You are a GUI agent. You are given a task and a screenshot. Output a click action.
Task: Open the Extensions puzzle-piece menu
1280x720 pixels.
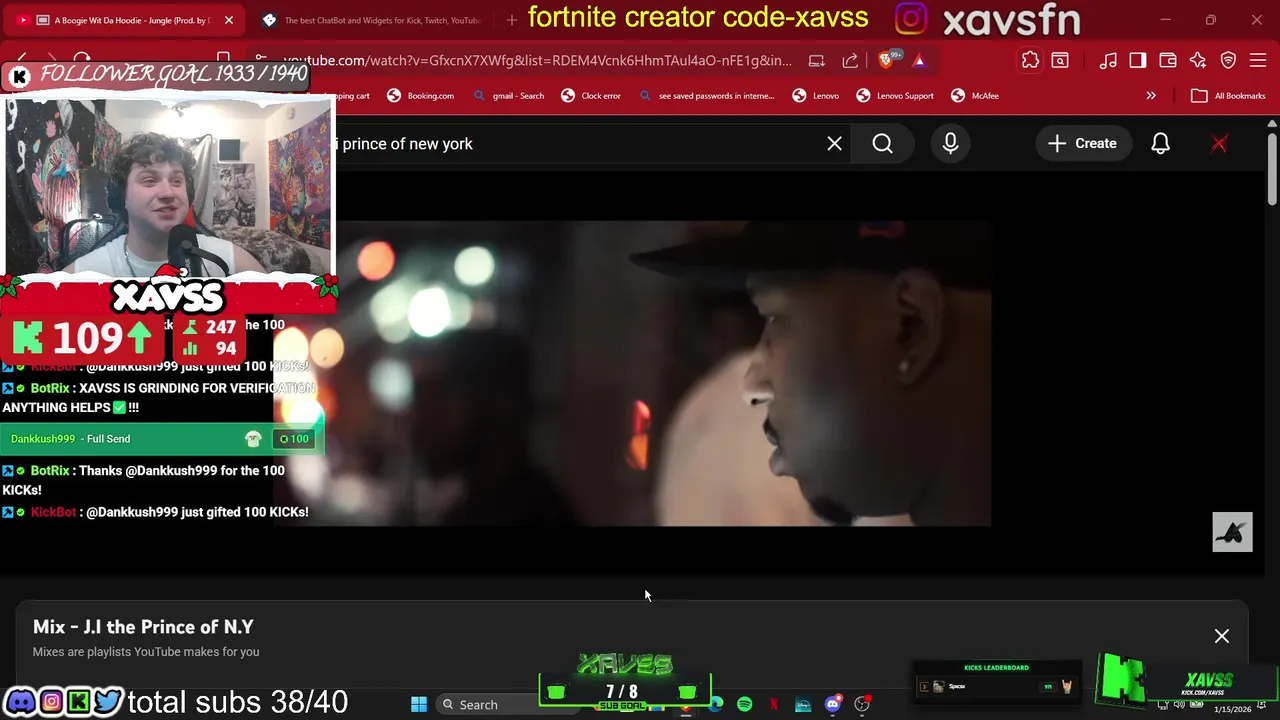point(1030,61)
